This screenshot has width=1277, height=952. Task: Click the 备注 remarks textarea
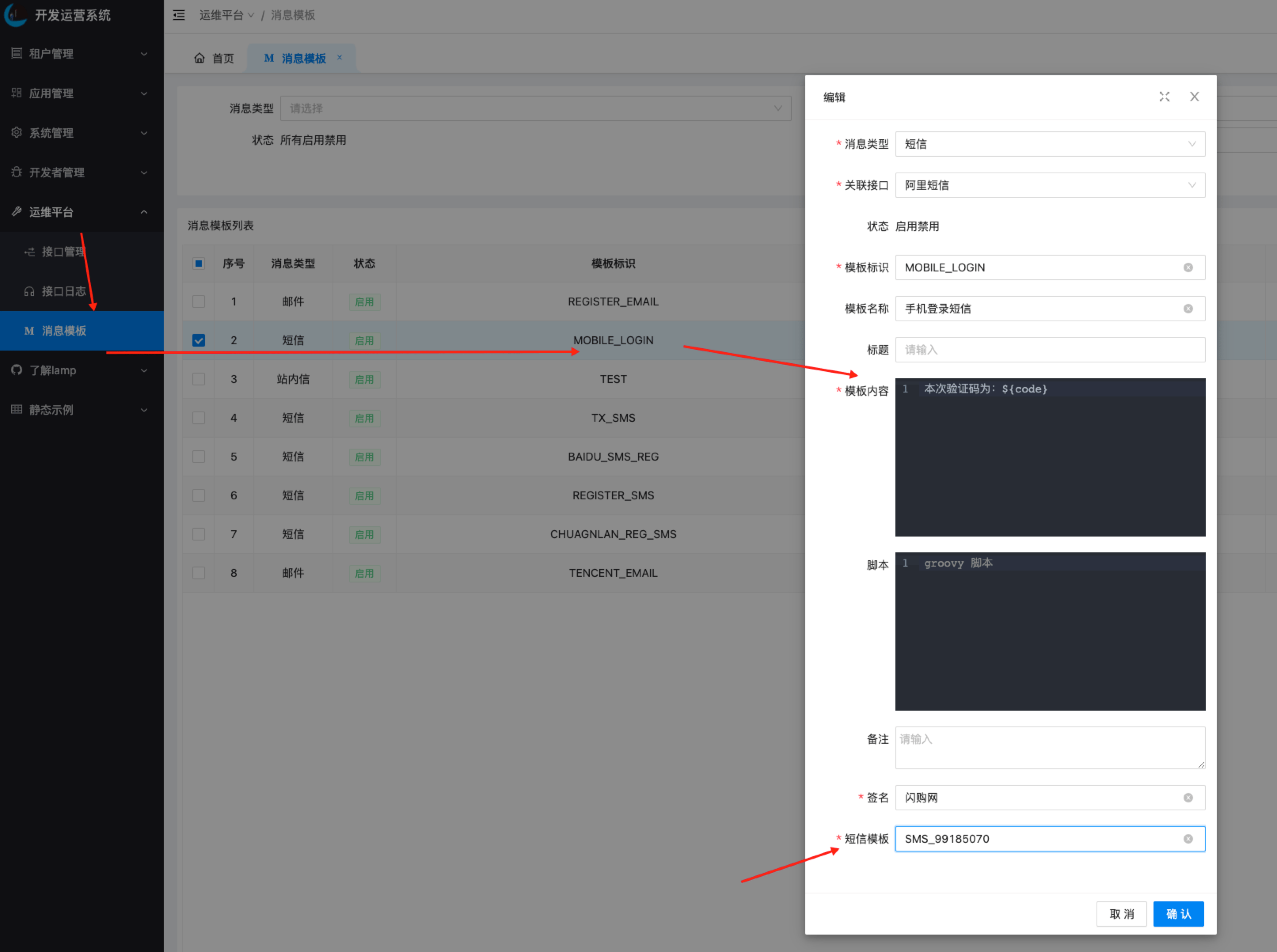[x=1049, y=747]
